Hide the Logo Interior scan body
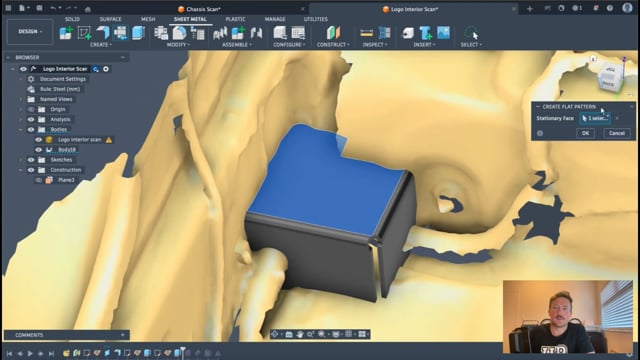640x360 pixels. pyautogui.click(x=38, y=140)
